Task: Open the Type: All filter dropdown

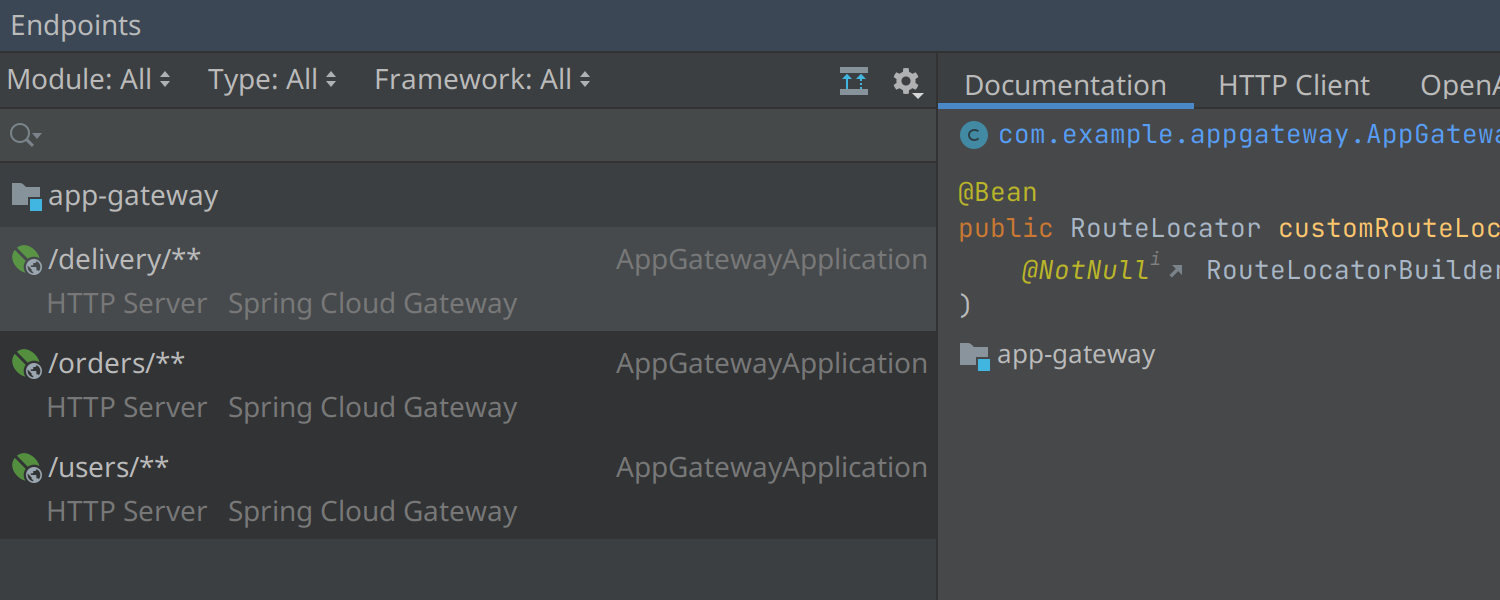Action: [272, 80]
